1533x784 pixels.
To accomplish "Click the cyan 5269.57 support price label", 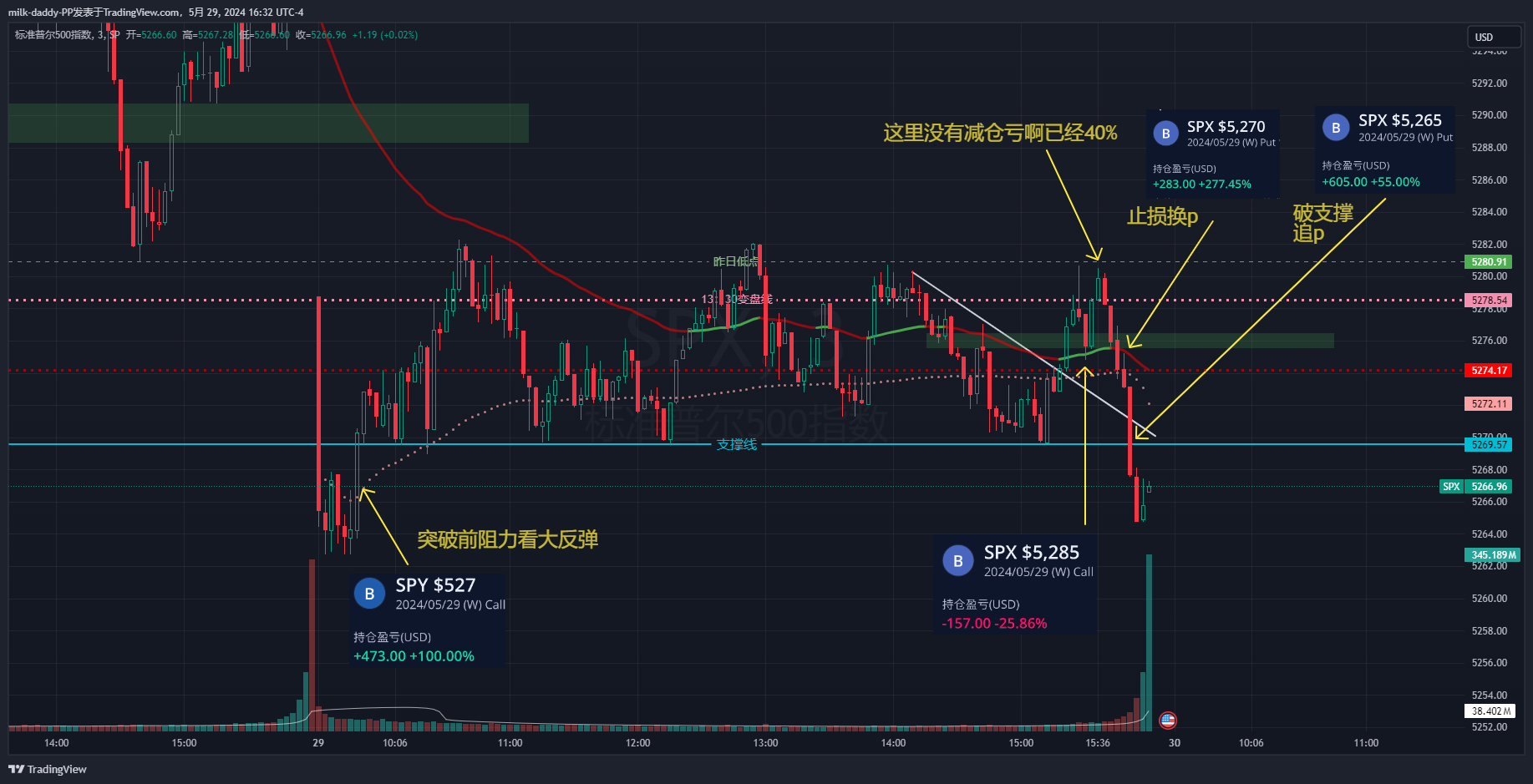I will (1488, 445).
